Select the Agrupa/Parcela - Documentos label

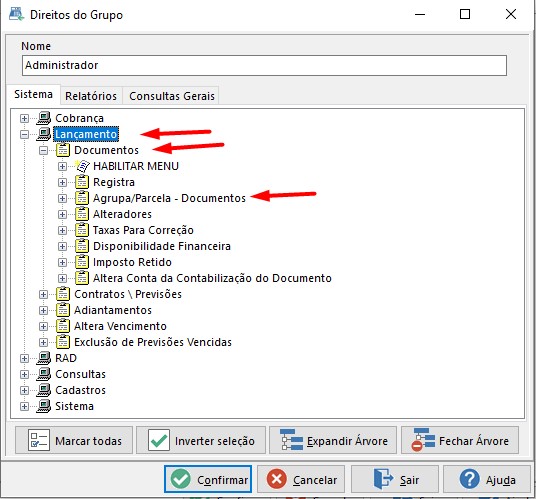pos(169,198)
